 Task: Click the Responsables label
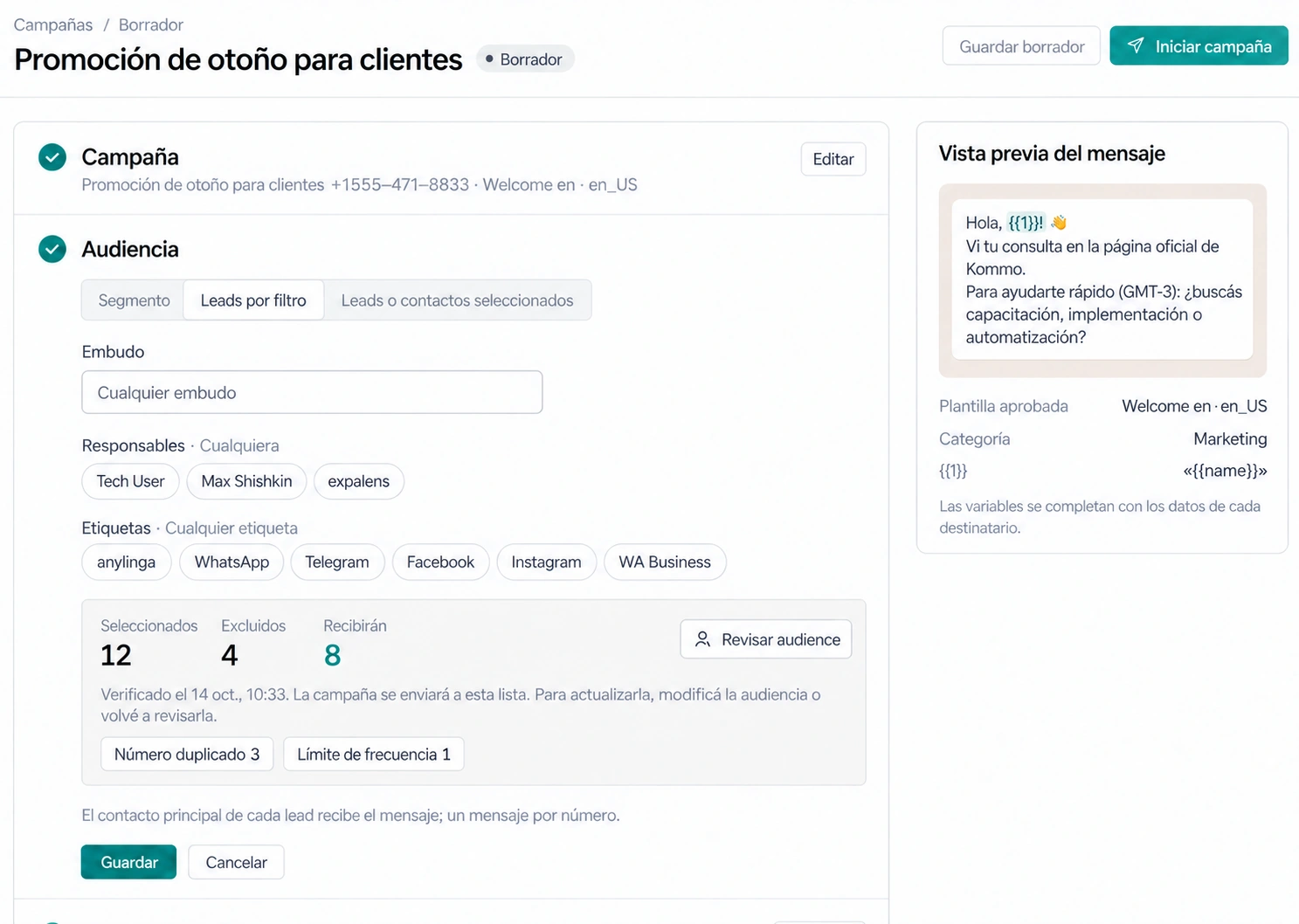point(133,445)
